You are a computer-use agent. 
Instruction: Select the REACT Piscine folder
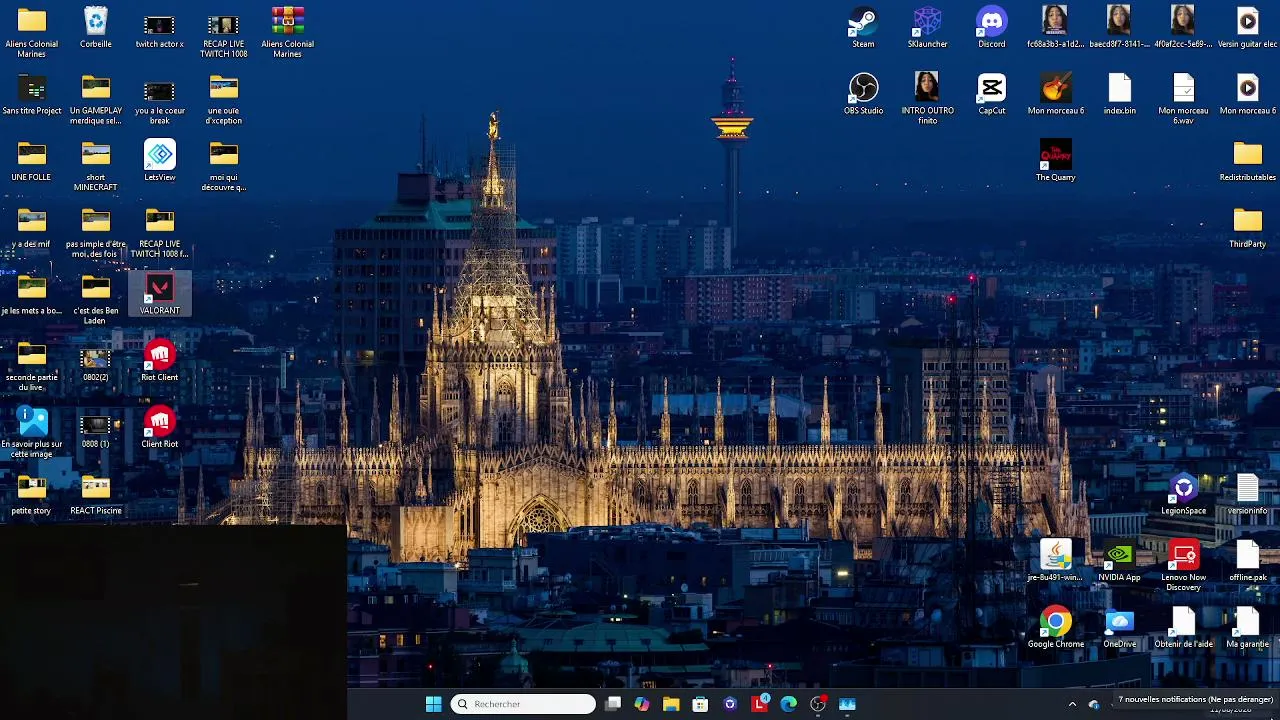96,489
